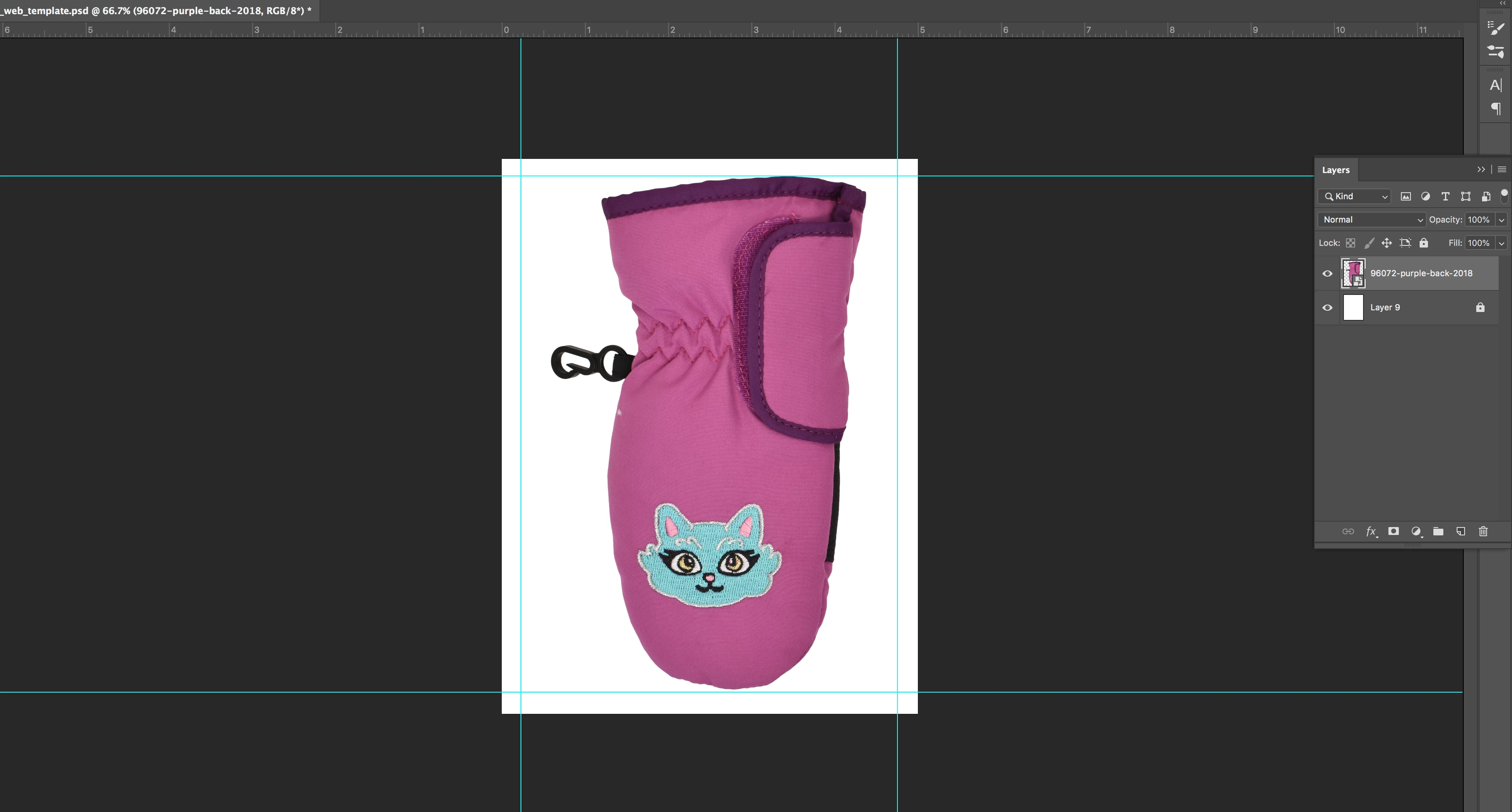Open the Character panel icon
The height and width of the screenshot is (812, 1512).
[1495, 86]
